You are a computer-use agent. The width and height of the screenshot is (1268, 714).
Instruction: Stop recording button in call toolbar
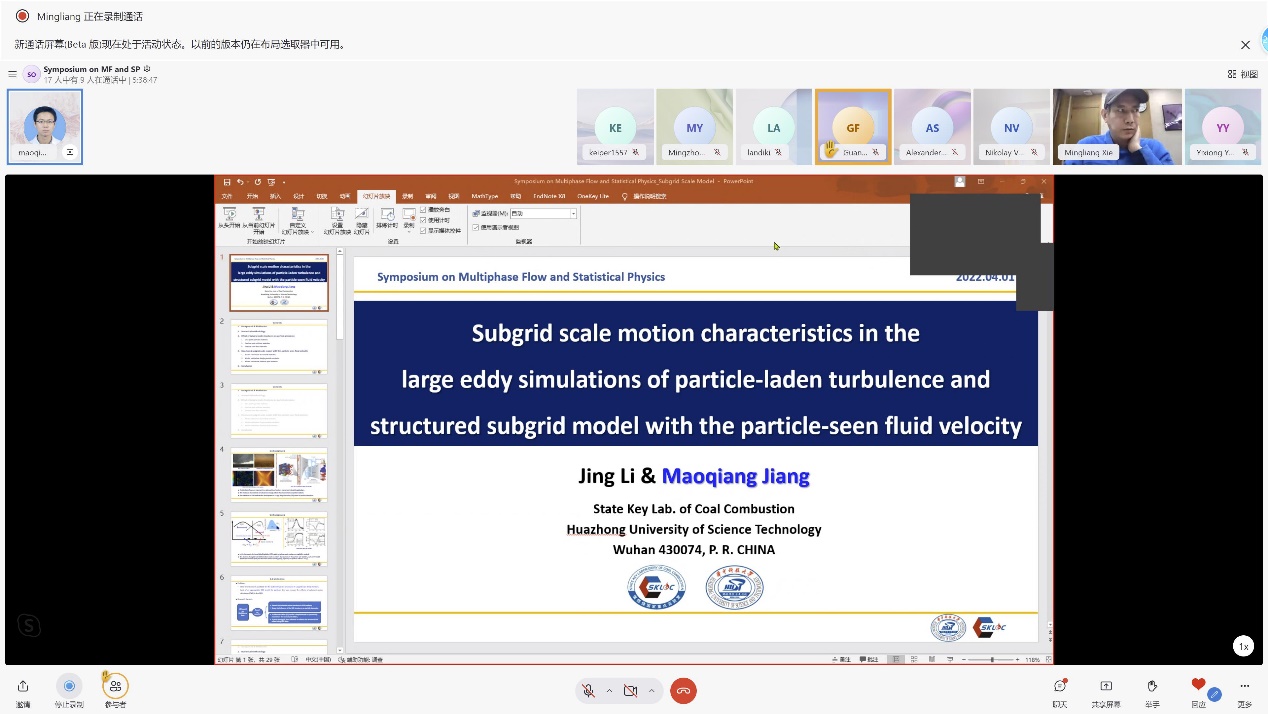(x=69, y=686)
